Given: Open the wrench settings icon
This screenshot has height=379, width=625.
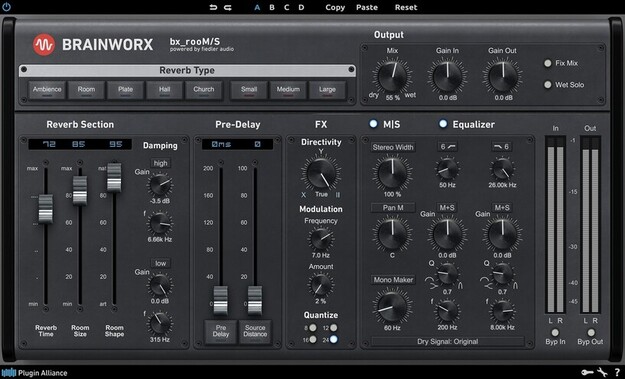Looking at the screenshot, I should coord(602,372).
